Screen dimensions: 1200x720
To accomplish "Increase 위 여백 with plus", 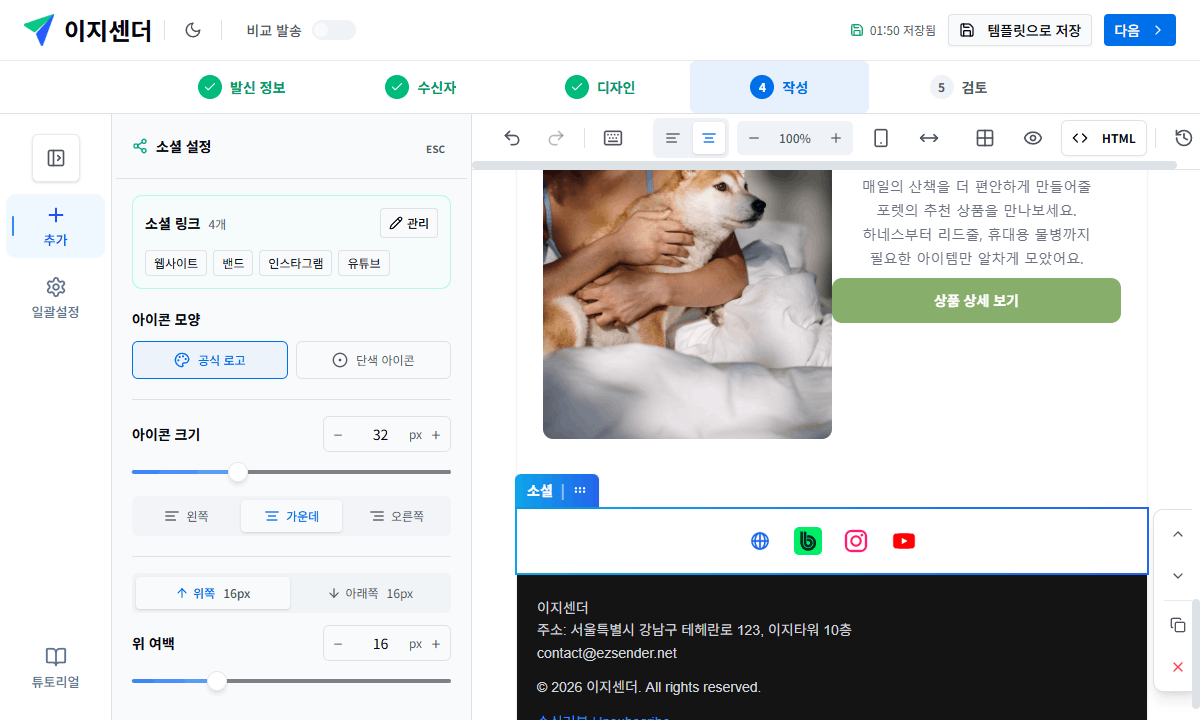I will (x=436, y=644).
